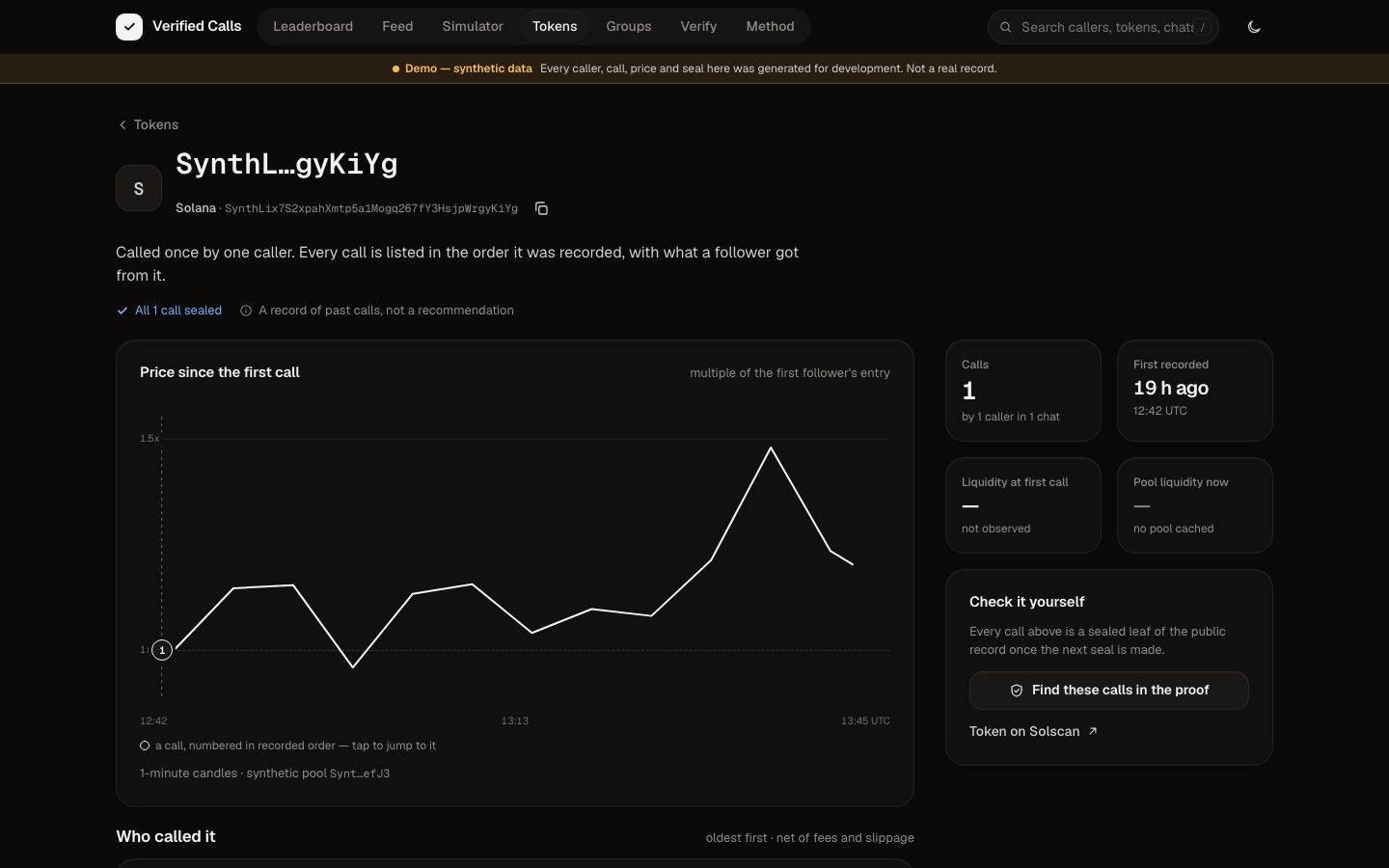Open the Feed tab

click(x=397, y=27)
